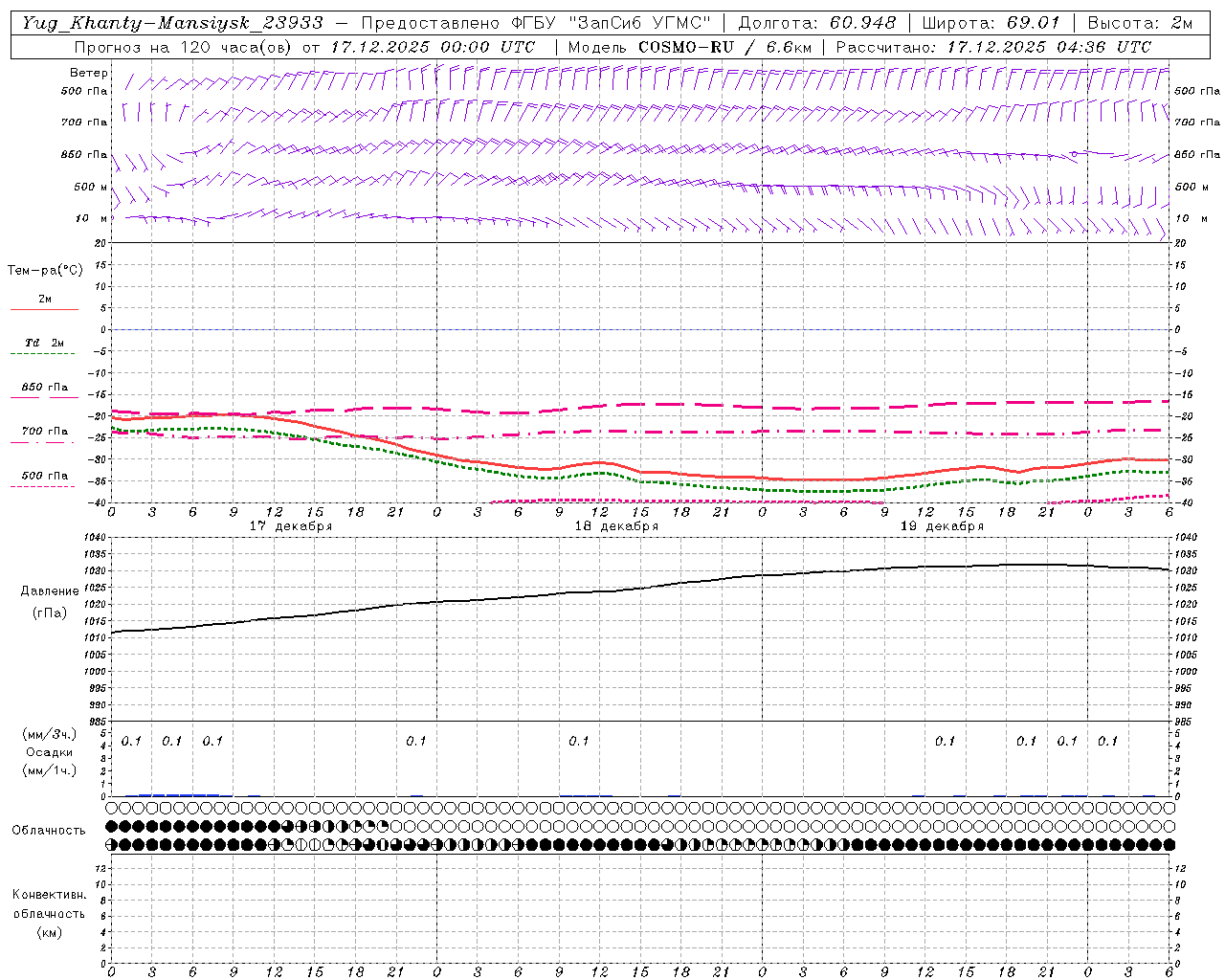Click the Давление pressure panel label
This screenshot has width=1225, height=980.
click(50, 591)
